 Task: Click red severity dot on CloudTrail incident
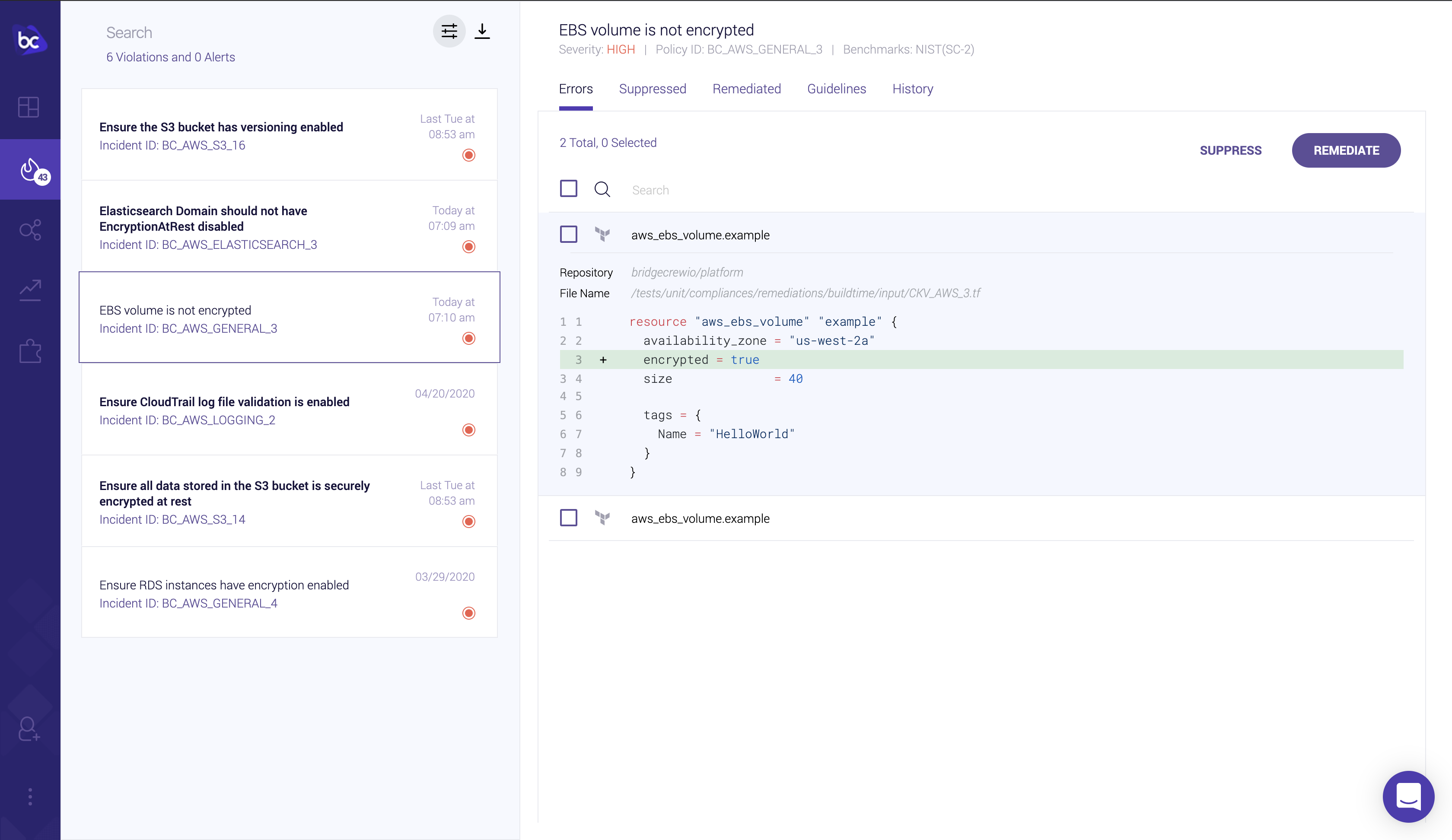[x=469, y=430]
